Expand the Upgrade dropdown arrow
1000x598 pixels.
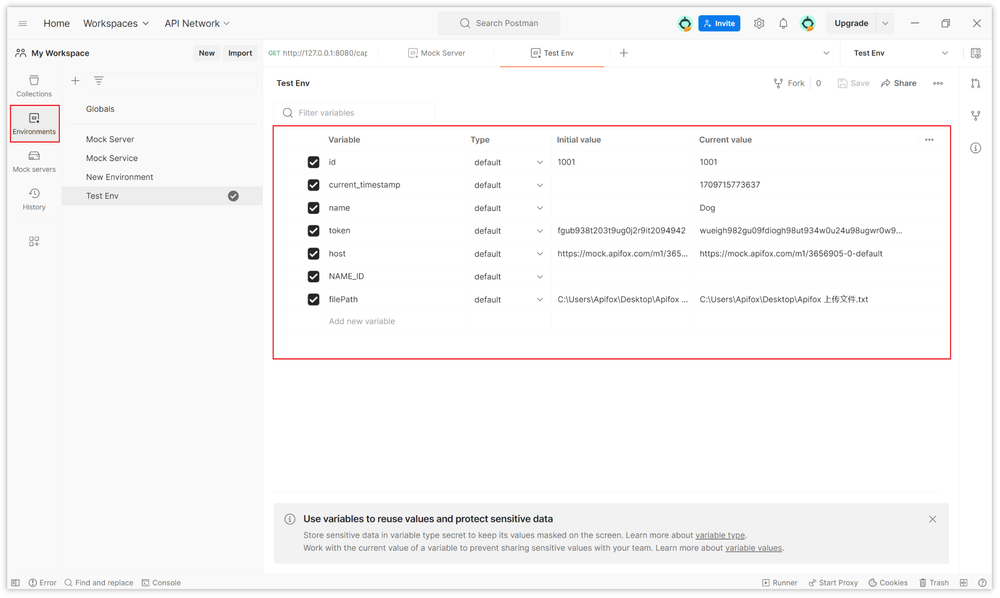884,22
